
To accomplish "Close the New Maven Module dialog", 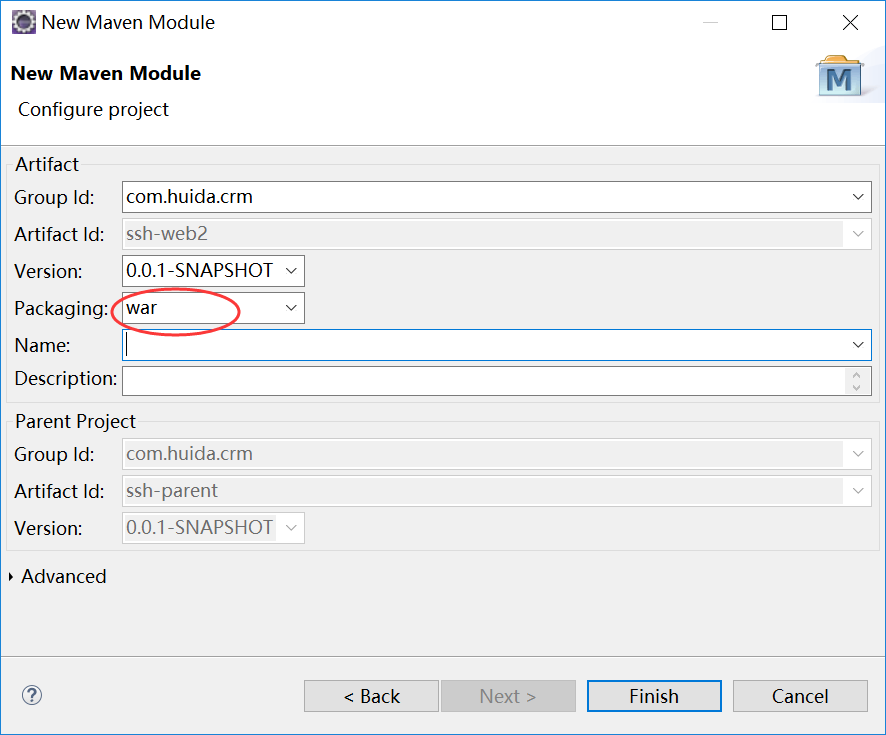I will pyautogui.click(x=850, y=22).
